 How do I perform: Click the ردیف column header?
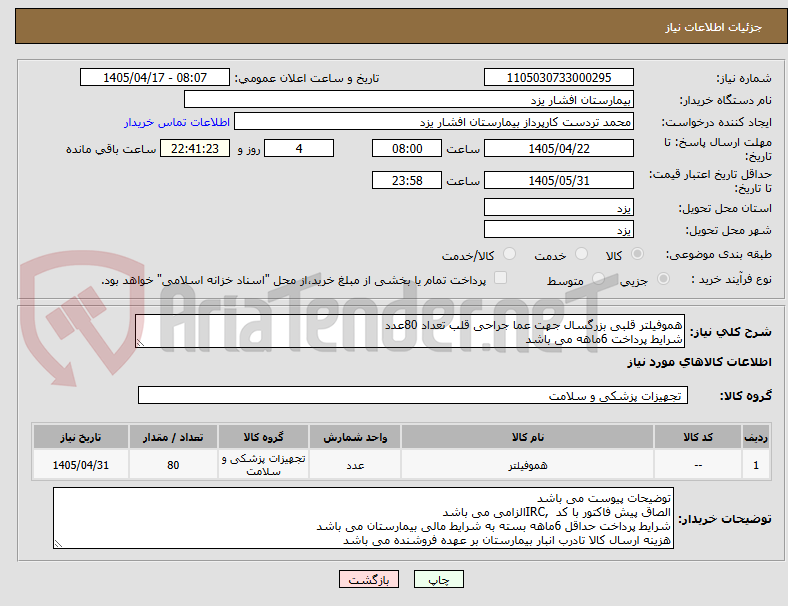(755, 437)
